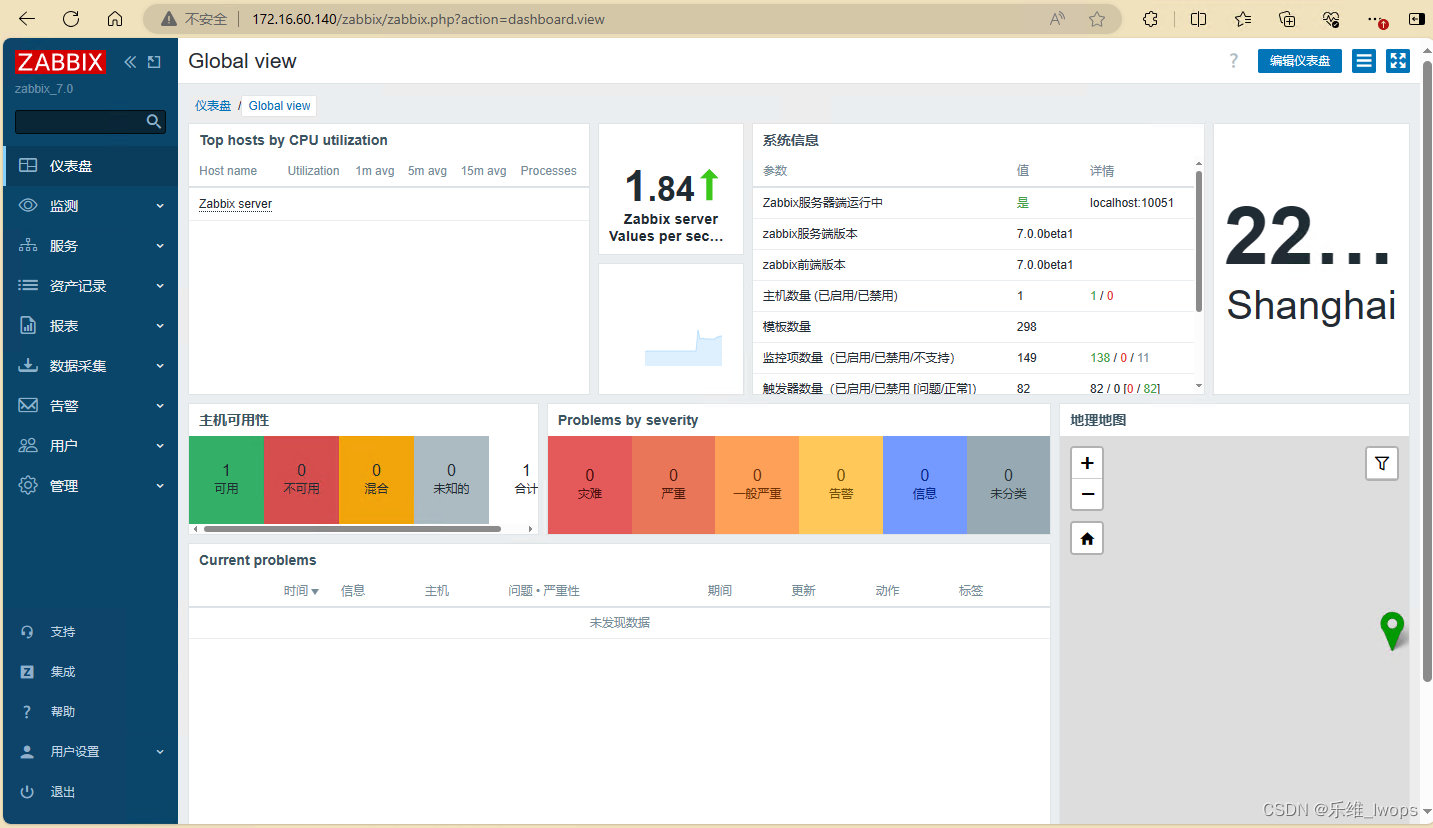
Task: Expand the 数据采集 data collection menu
Action: [90, 366]
